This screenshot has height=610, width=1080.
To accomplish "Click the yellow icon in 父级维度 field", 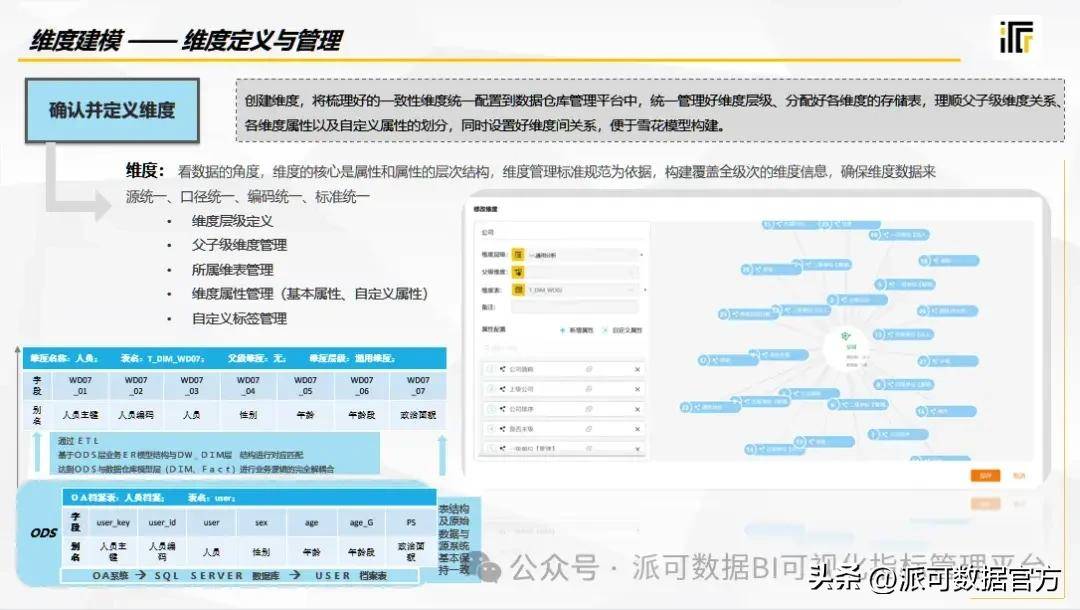I will tap(518, 272).
